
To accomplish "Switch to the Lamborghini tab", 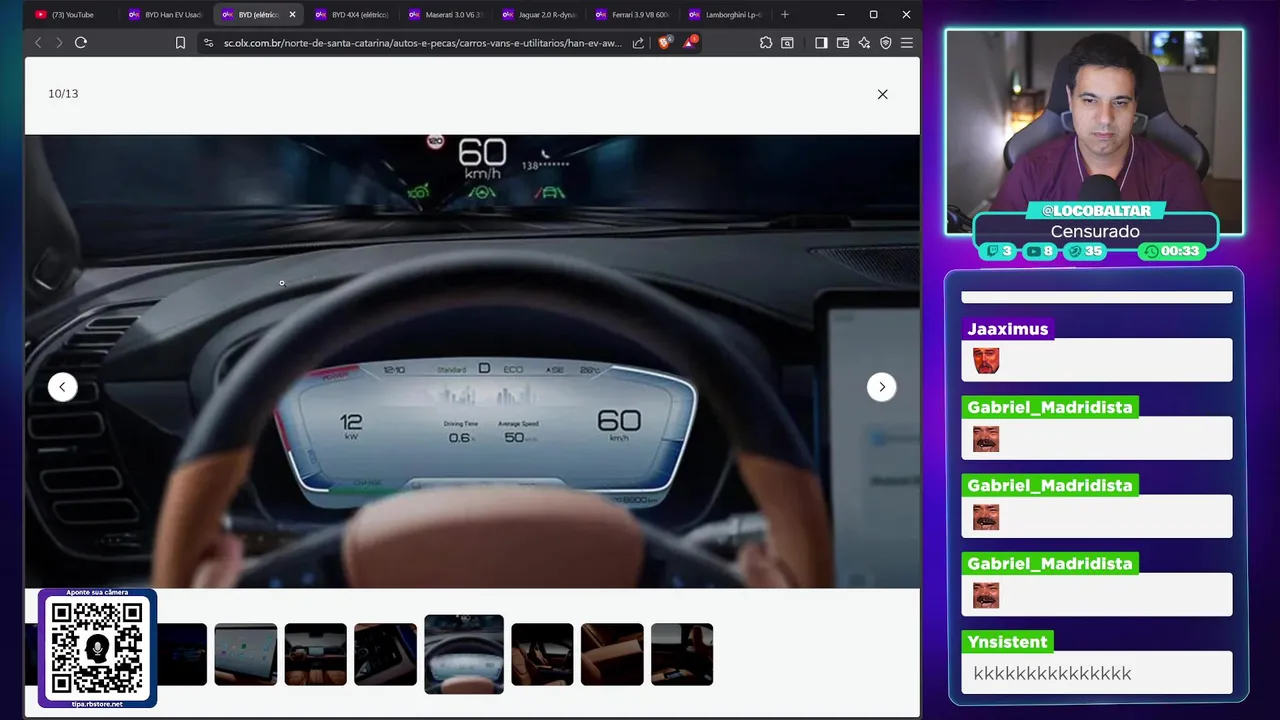I will (x=726, y=15).
